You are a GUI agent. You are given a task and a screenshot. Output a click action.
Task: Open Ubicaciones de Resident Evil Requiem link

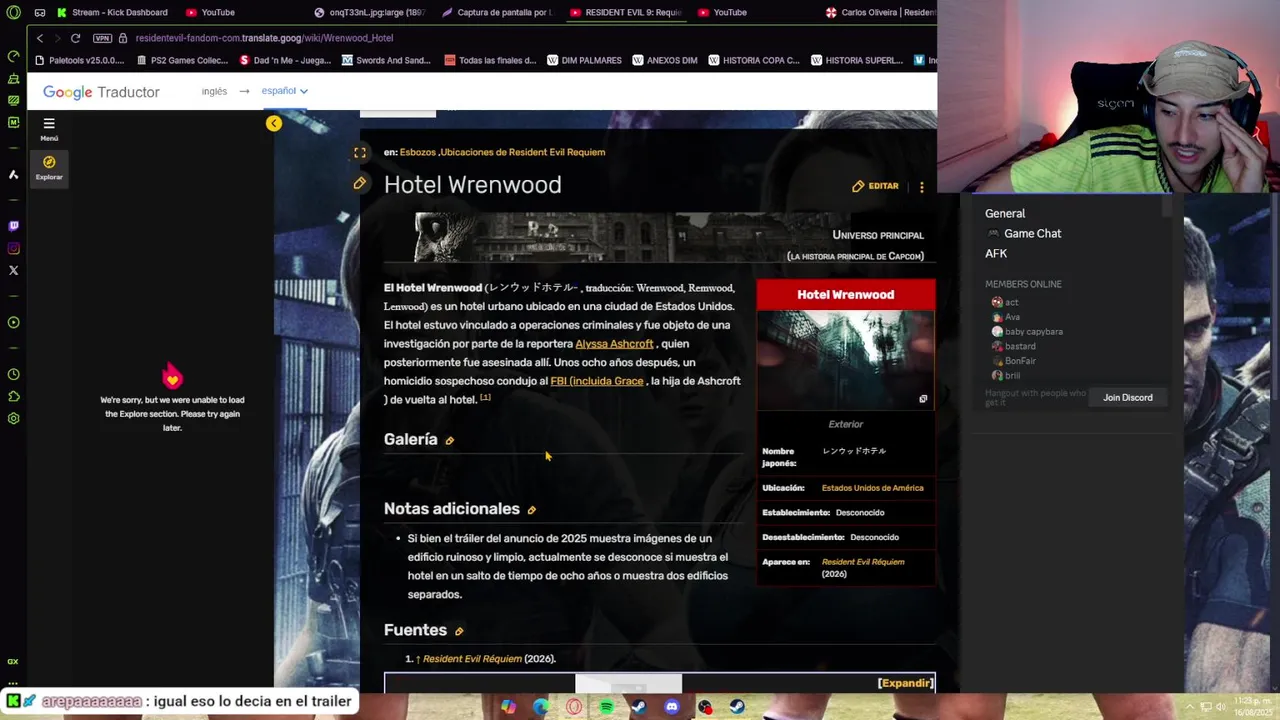[x=523, y=152]
